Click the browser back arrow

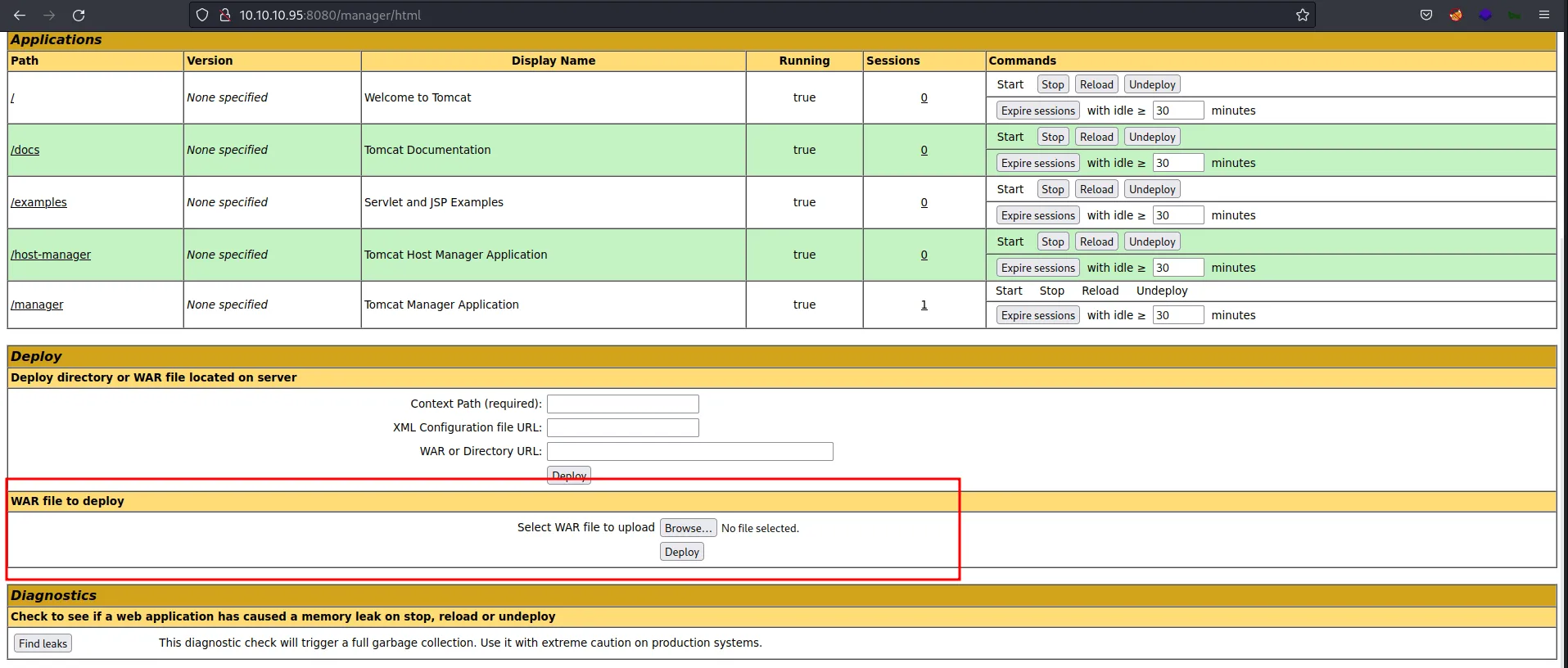click(20, 15)
